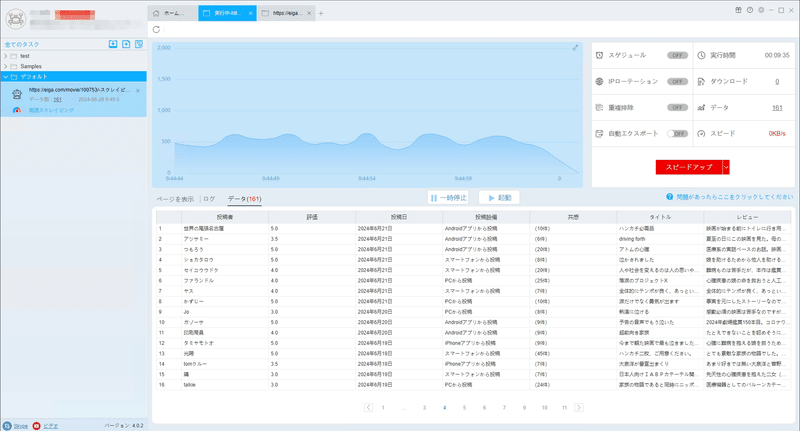The width and height of the screenshot is (800, 431).
Task: Click the ダウンロード file icon
Action: [702, 82]
